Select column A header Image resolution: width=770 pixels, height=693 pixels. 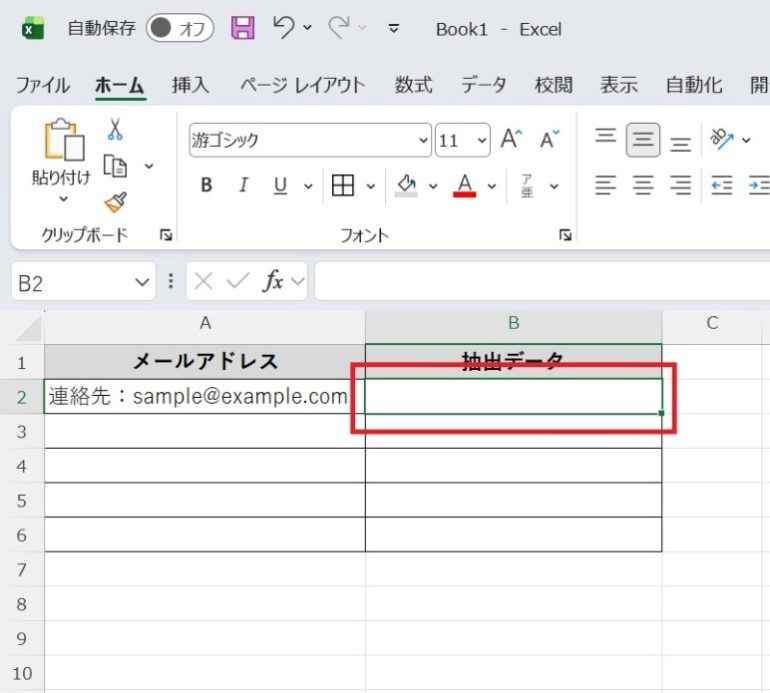coord(205,323)
